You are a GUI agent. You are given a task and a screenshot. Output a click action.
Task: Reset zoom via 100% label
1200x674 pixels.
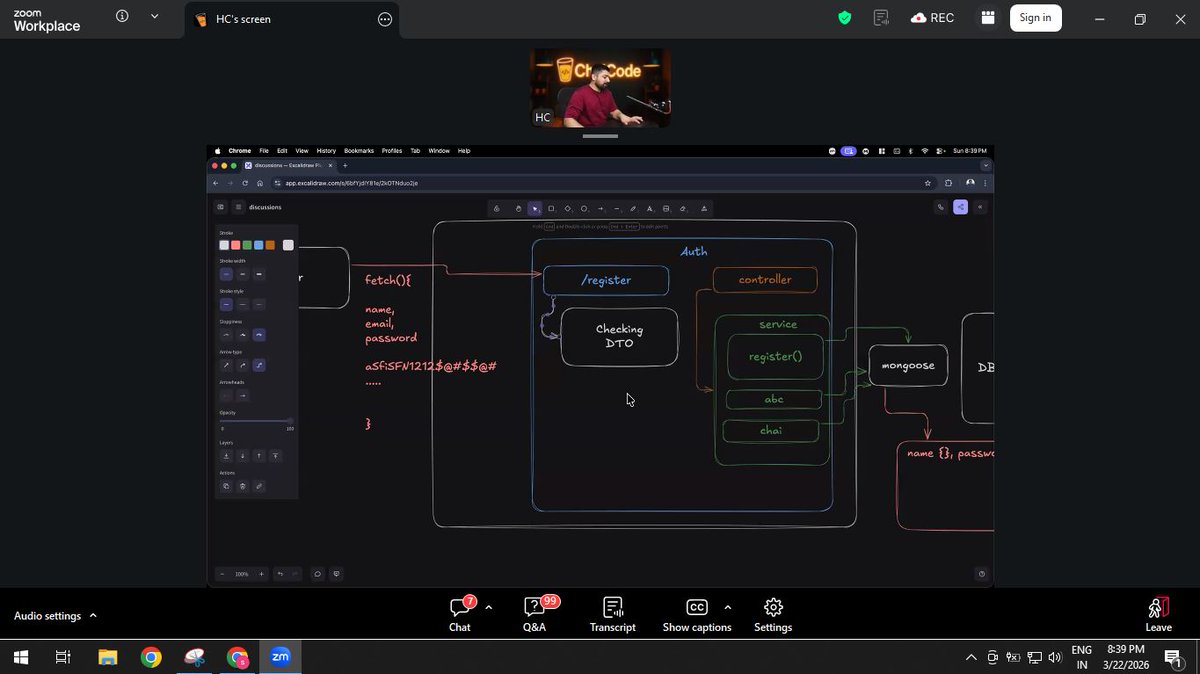point(242,574)
